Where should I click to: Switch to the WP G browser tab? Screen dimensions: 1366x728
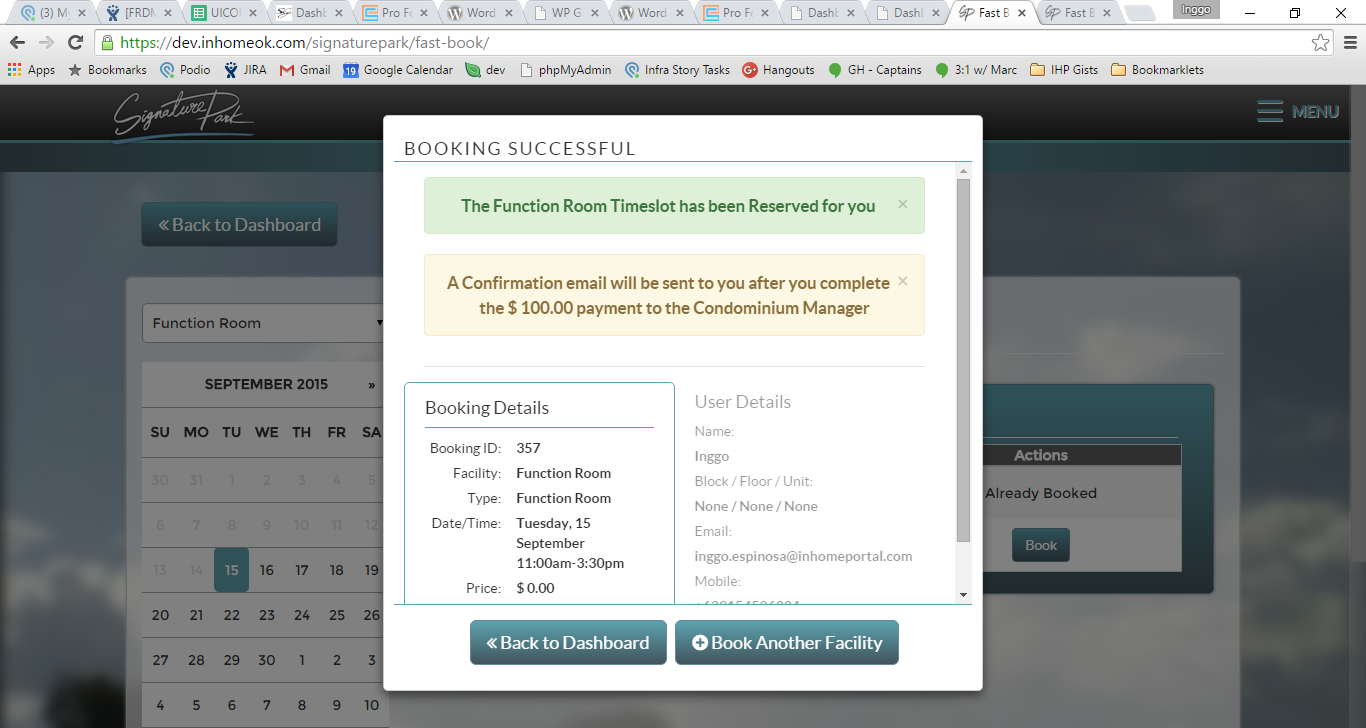(x=566, y=13)
